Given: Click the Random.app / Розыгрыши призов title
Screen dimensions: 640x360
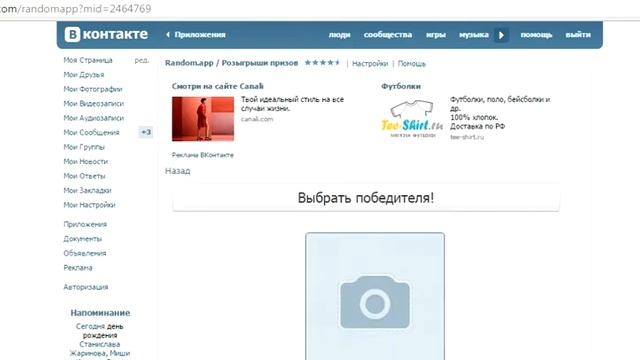Looking at the screenshot, I should (231, 63).
